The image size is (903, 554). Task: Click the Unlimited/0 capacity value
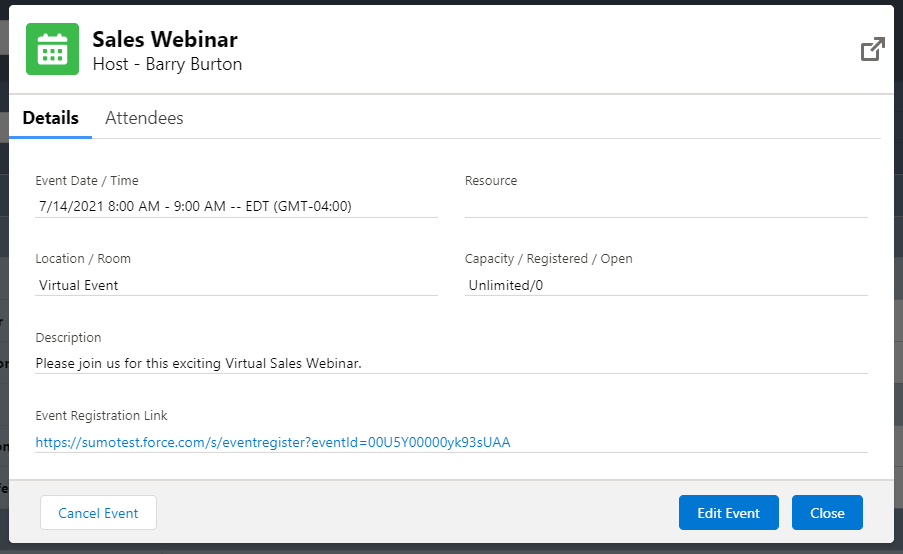(505, 285)
